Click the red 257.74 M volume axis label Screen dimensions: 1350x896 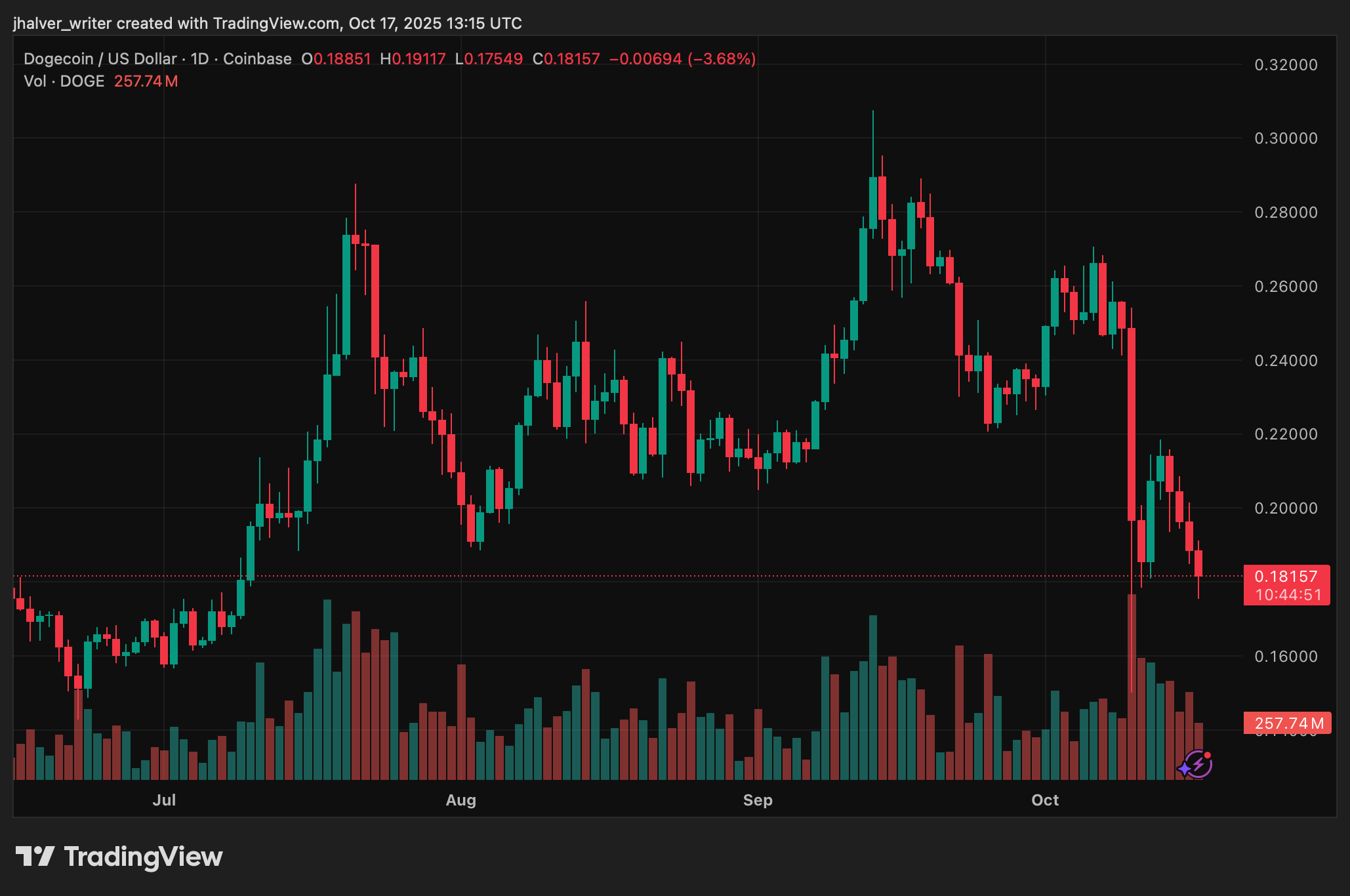pyautogui.click(x=1288, y=723)
